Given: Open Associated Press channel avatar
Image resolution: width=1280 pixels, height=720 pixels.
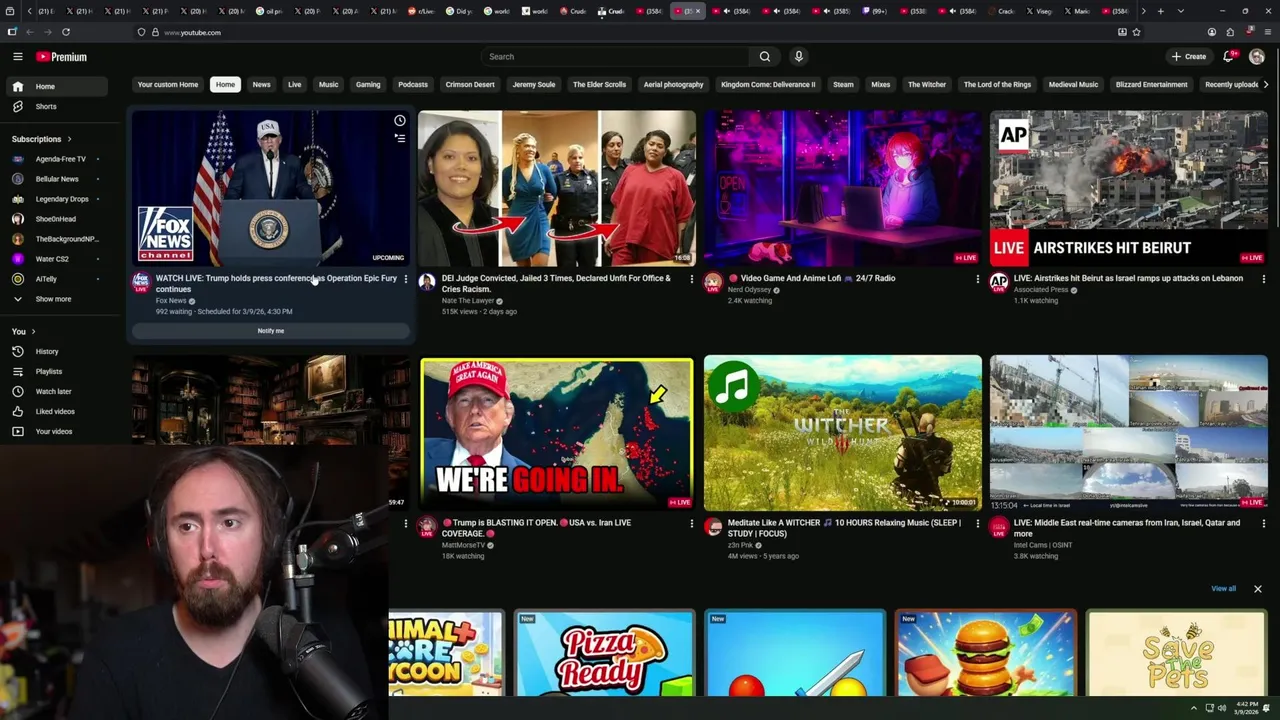Looking at the screenshot, I should [999, 282].
